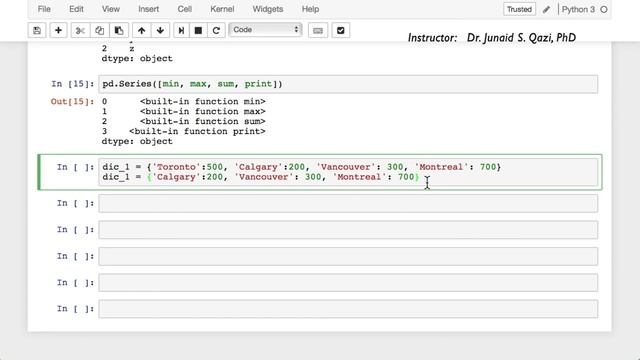Click the pd.Series code cell In [15]
Image resolution: width=640 pixels, height=360 pixels.
348,84
